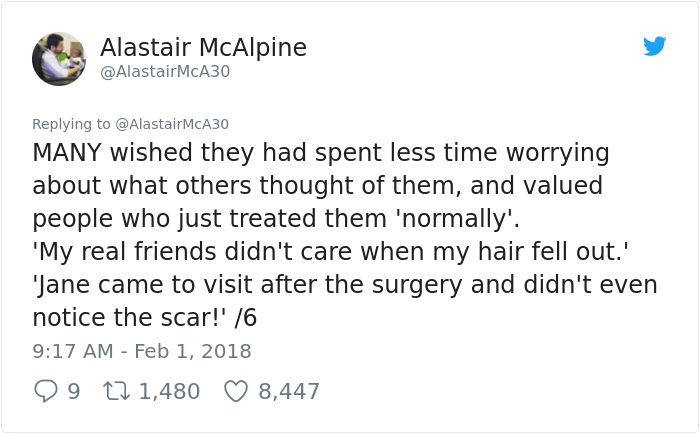Click the 'Jane came to visit' quote line
This screenshot has width=700, height=434.
344,285
